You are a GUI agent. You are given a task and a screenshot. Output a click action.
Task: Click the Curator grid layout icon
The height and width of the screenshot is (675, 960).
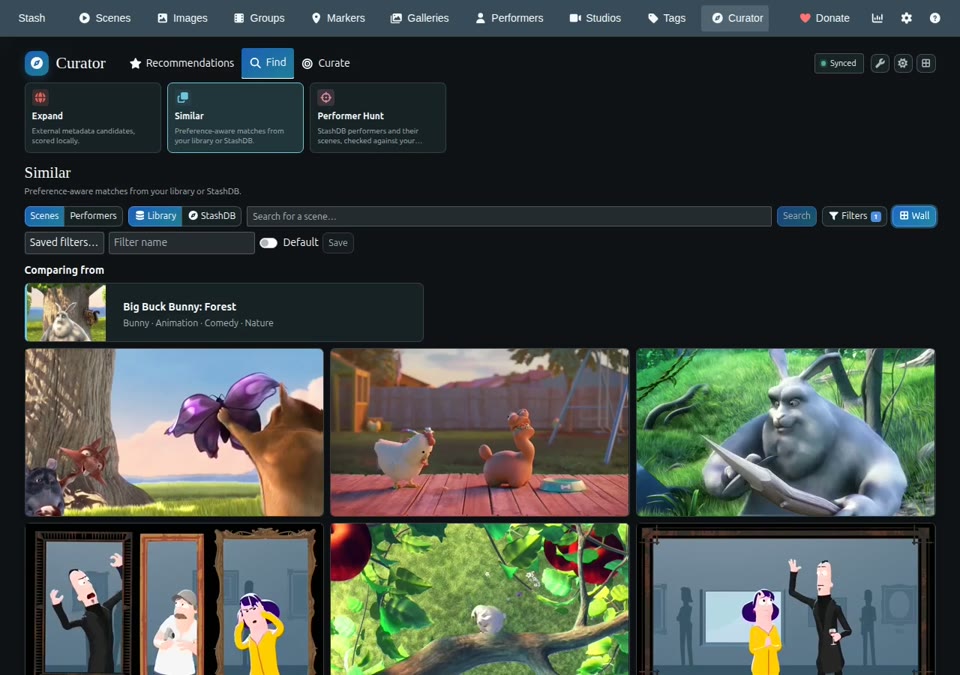[926, 63]
